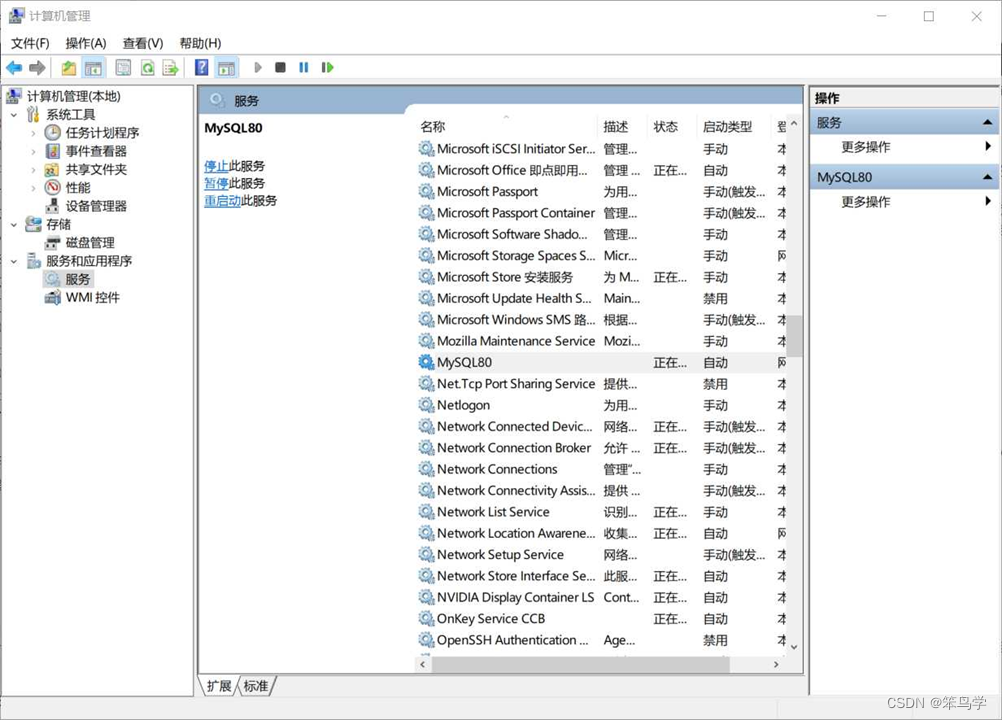Click the 暂停 this service link
Screen dimensions: 1002x720
coord(216,183)
